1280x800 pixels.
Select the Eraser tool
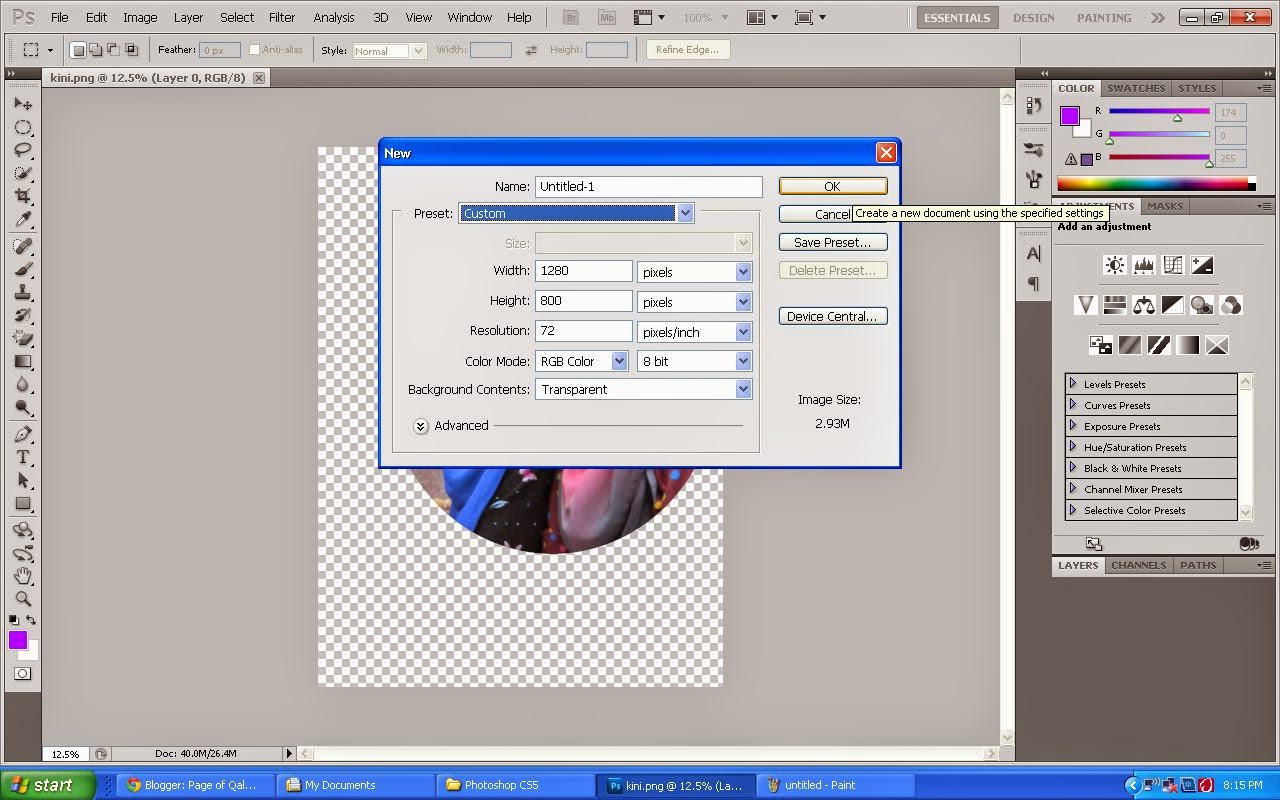[23, 338]
